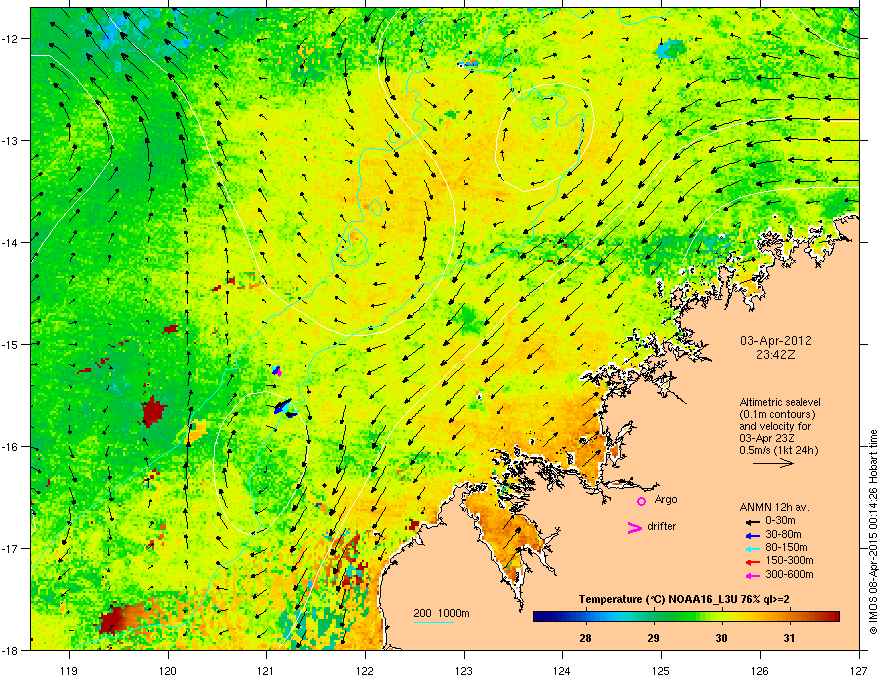
Task: Click the vertical IMOS Hobart time stamp
Action: coord(873,532)
